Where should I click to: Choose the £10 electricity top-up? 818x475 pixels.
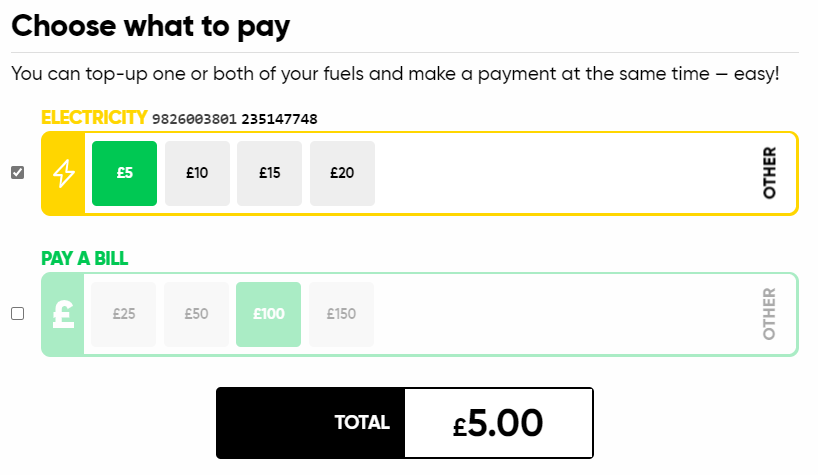(197, 173)
